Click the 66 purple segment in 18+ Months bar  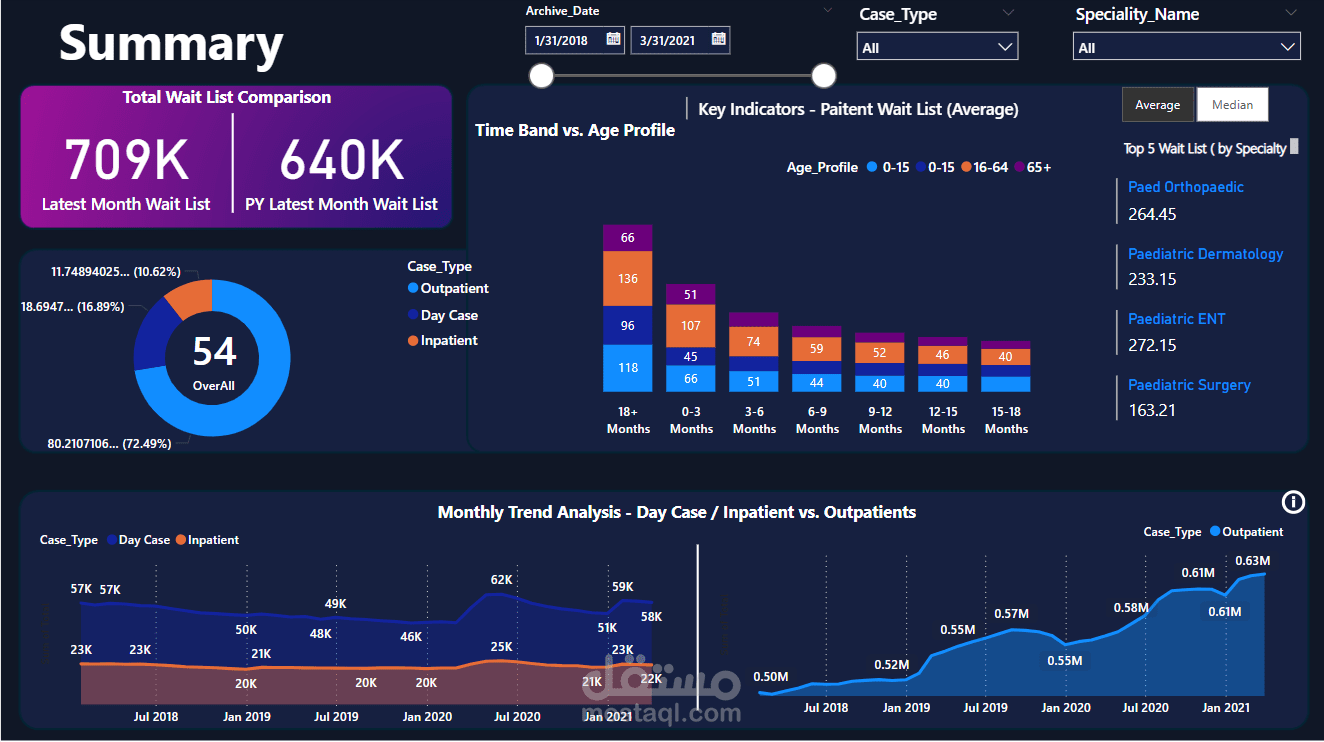click(x=628, y=238)
